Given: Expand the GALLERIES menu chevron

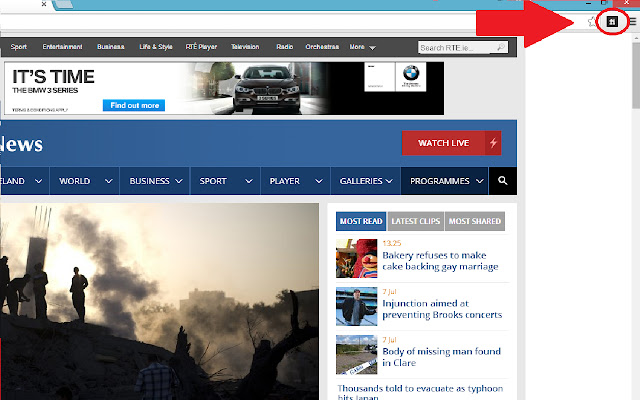Looking at the screenshot, I should tap(389, 181).
